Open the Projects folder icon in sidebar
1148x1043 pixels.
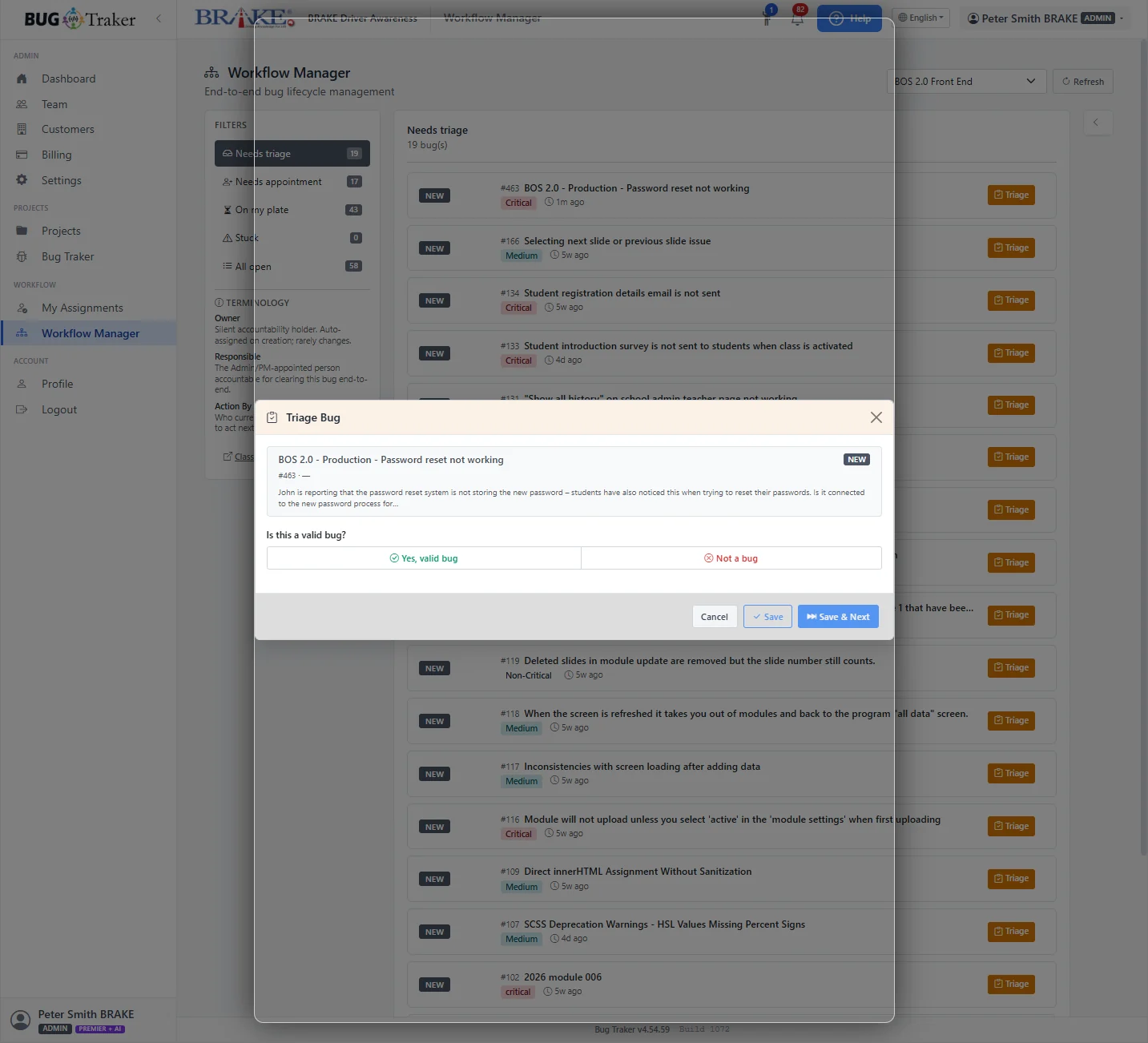(22, 231)
